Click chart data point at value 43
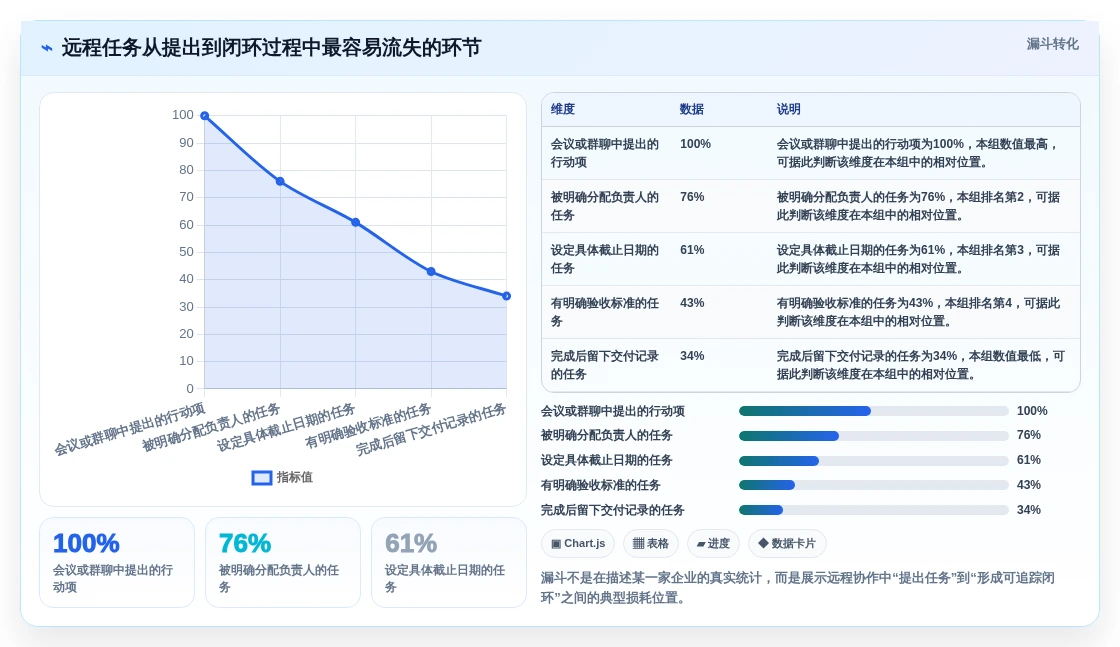Viewport: 1120px width, 647px height. click(431, 271)
